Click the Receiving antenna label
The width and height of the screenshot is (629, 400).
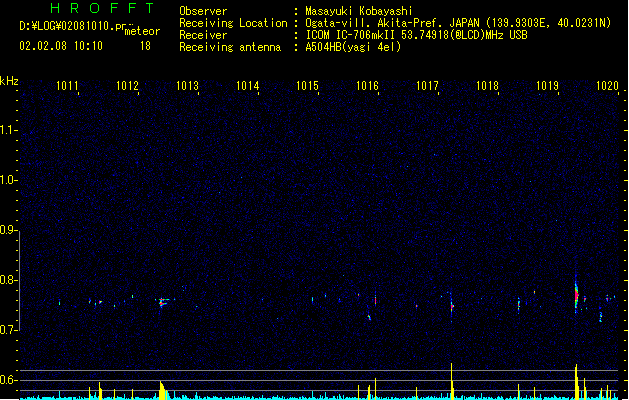230,47
